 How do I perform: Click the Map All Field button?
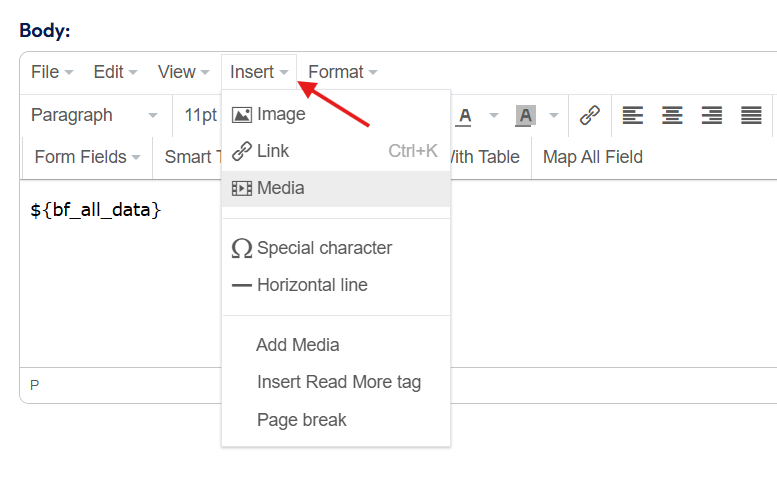[592, 157]
